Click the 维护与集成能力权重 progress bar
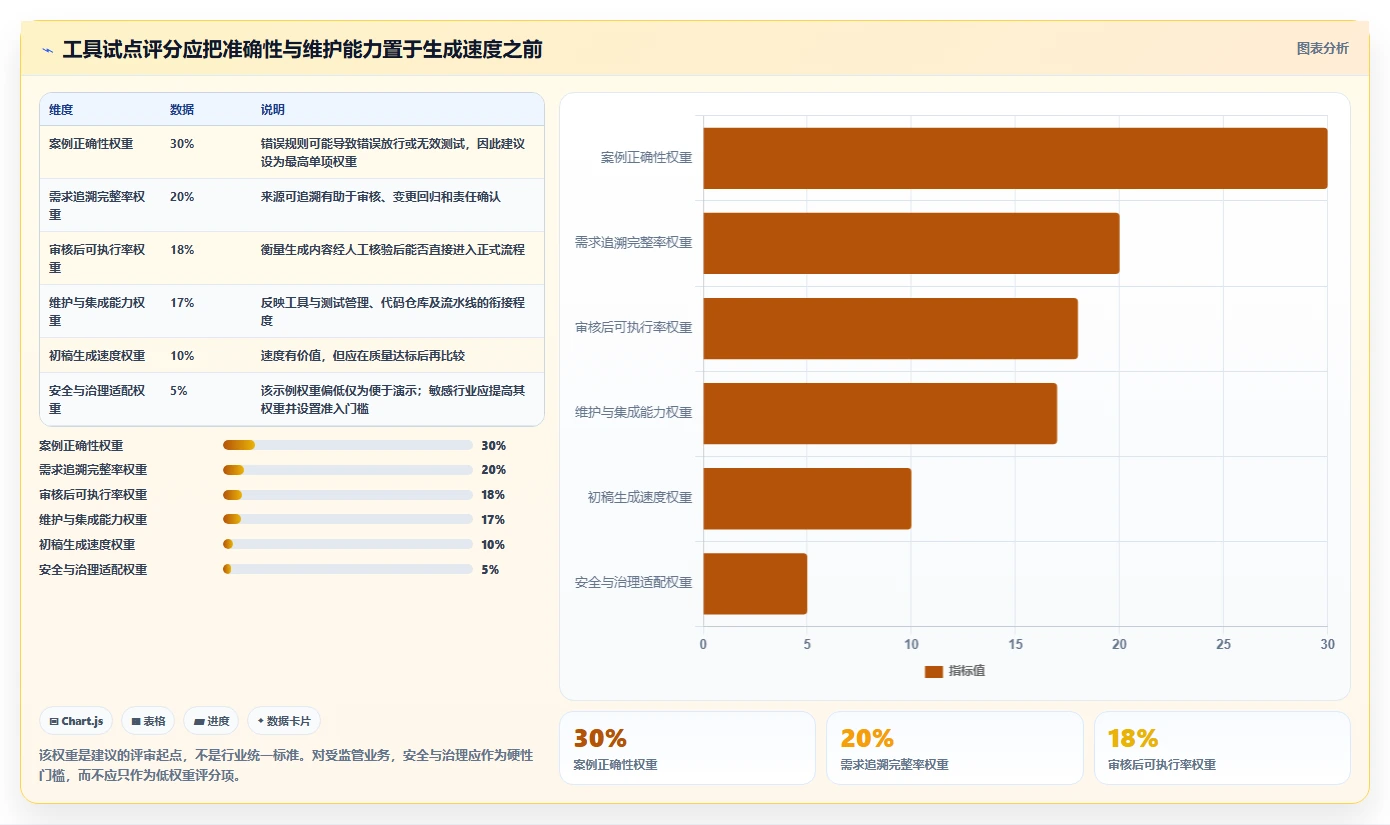1390x825 pixels. tap(348, 520)
